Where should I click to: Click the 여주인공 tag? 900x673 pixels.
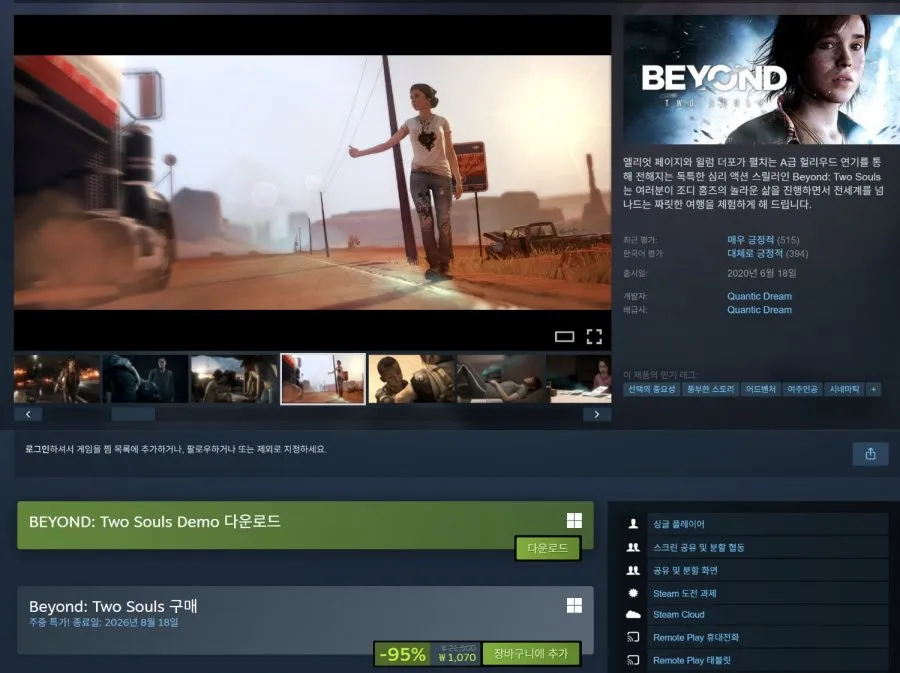(x=802, y=390)
